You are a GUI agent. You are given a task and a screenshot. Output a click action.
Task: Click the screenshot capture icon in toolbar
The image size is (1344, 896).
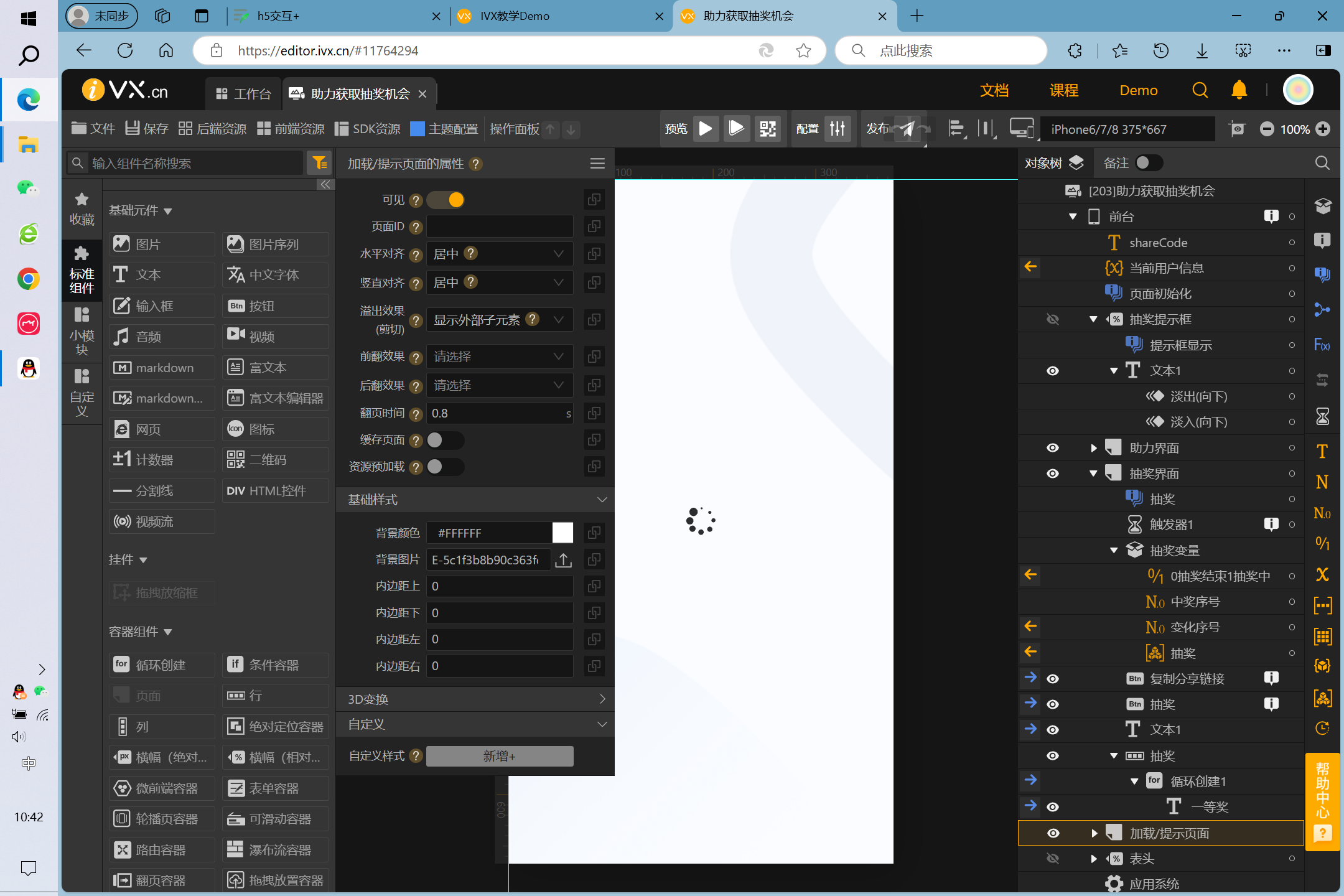pos(1237,129)
